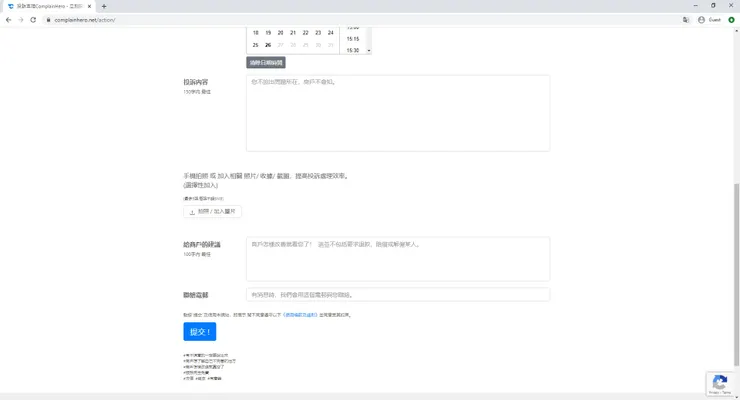Click the browser forward arrow

(21, 20)
